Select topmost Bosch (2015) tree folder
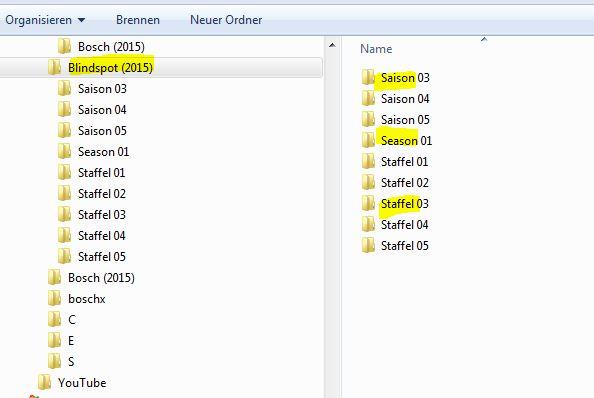 [111, 47]
